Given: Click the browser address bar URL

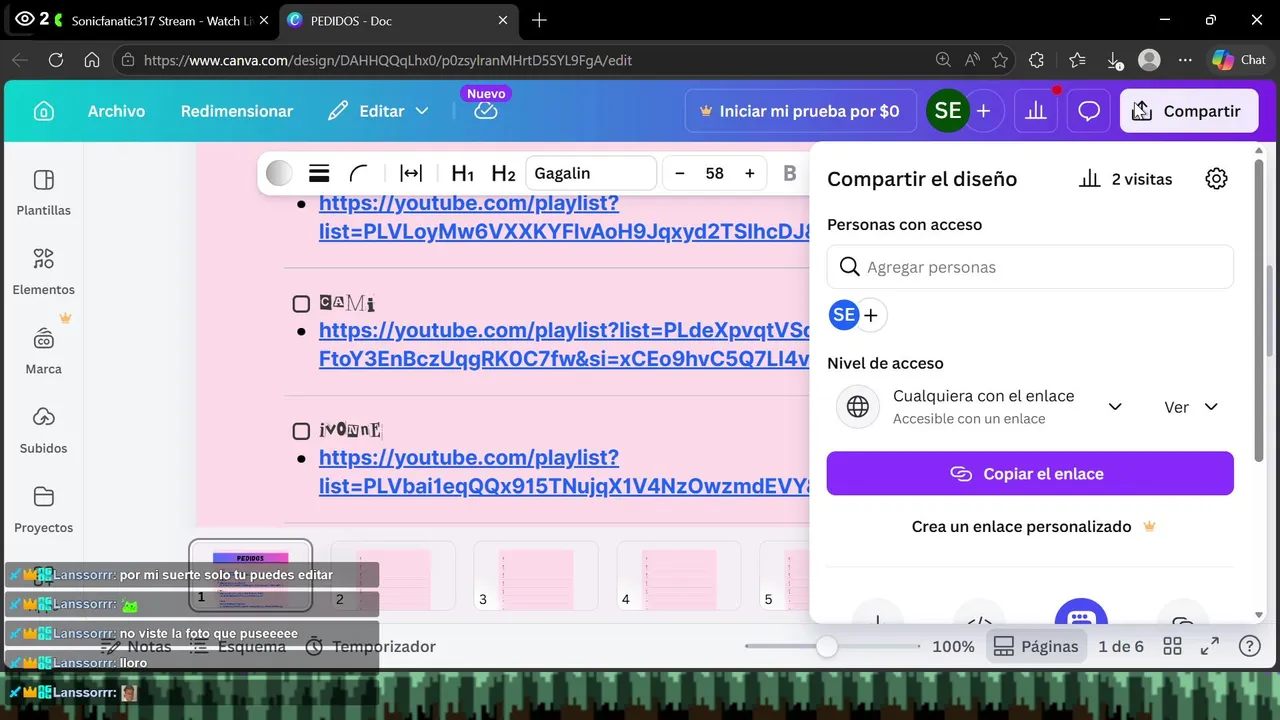Looking at the screenshot, I should coord(388,60).
